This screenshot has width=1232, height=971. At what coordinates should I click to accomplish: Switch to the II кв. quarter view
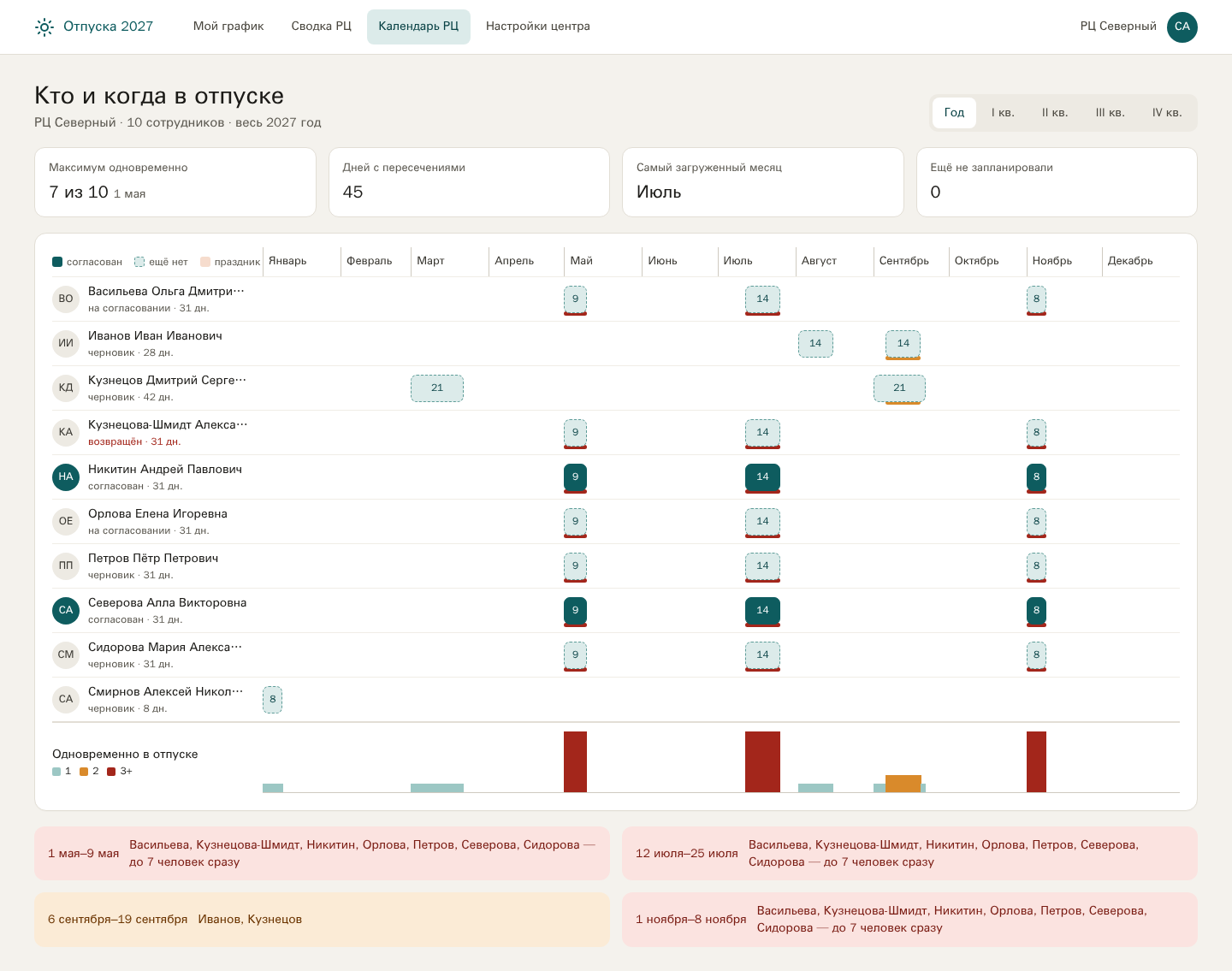tap(1055, 113)
